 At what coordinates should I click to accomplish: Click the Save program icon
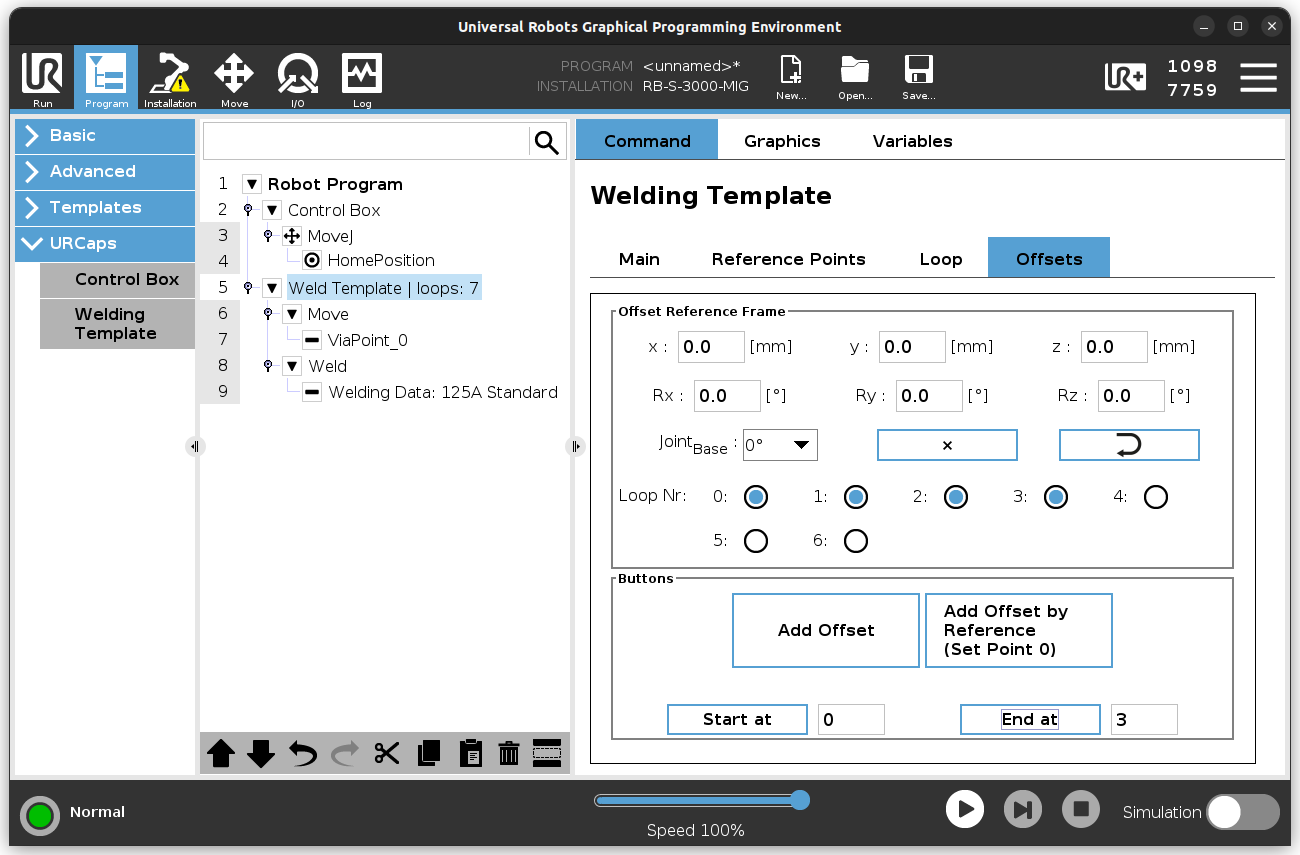[x=918, y=78]
